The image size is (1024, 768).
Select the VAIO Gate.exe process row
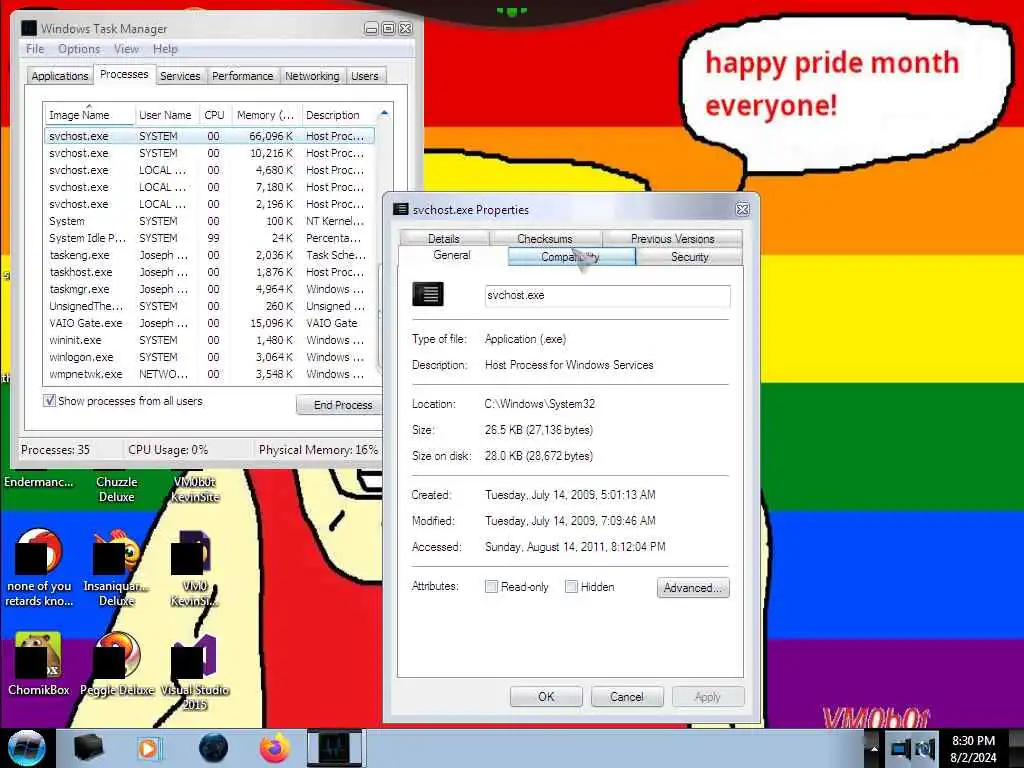[x=209, y=323]
